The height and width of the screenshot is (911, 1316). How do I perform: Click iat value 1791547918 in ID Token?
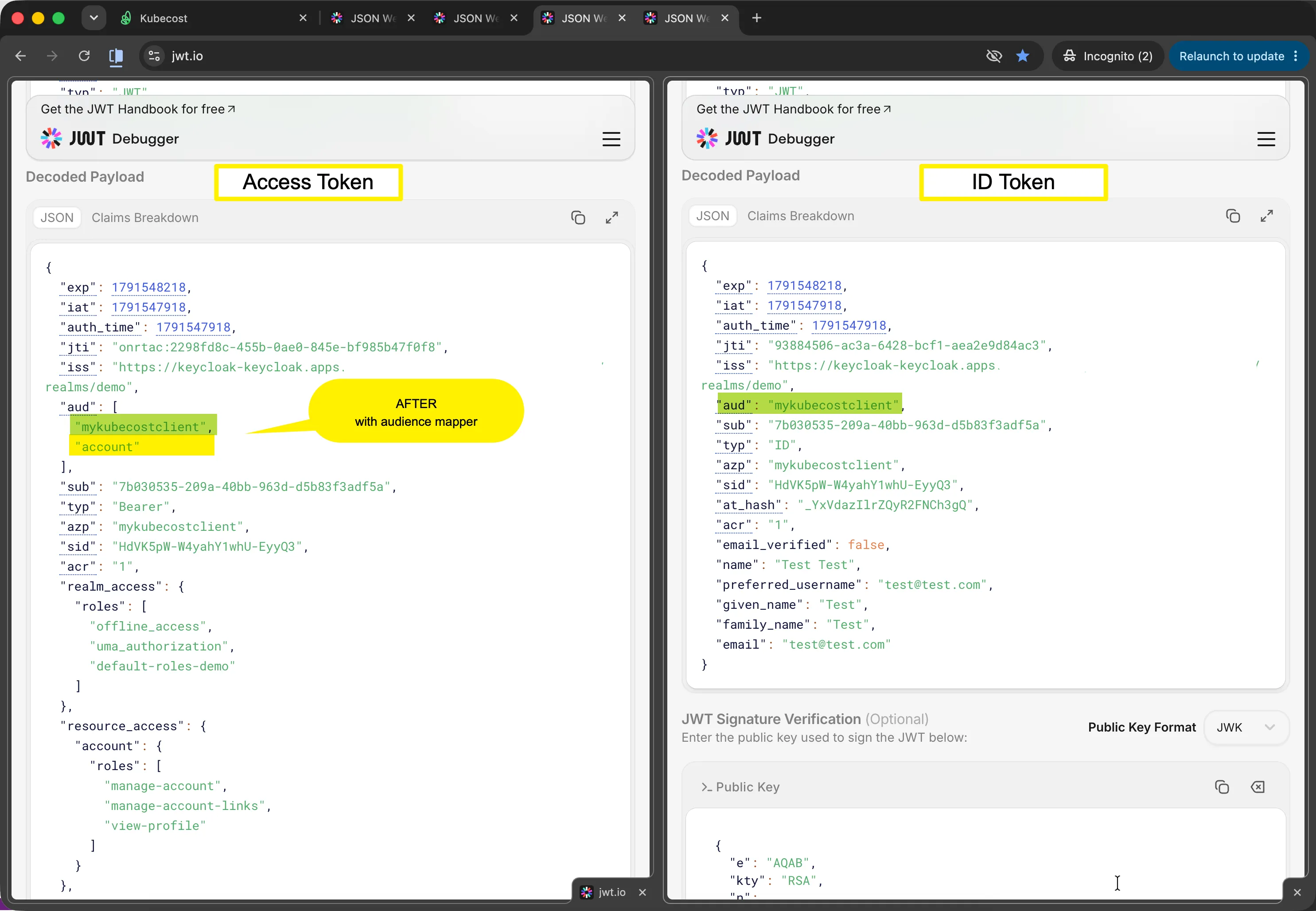point(804,305)
